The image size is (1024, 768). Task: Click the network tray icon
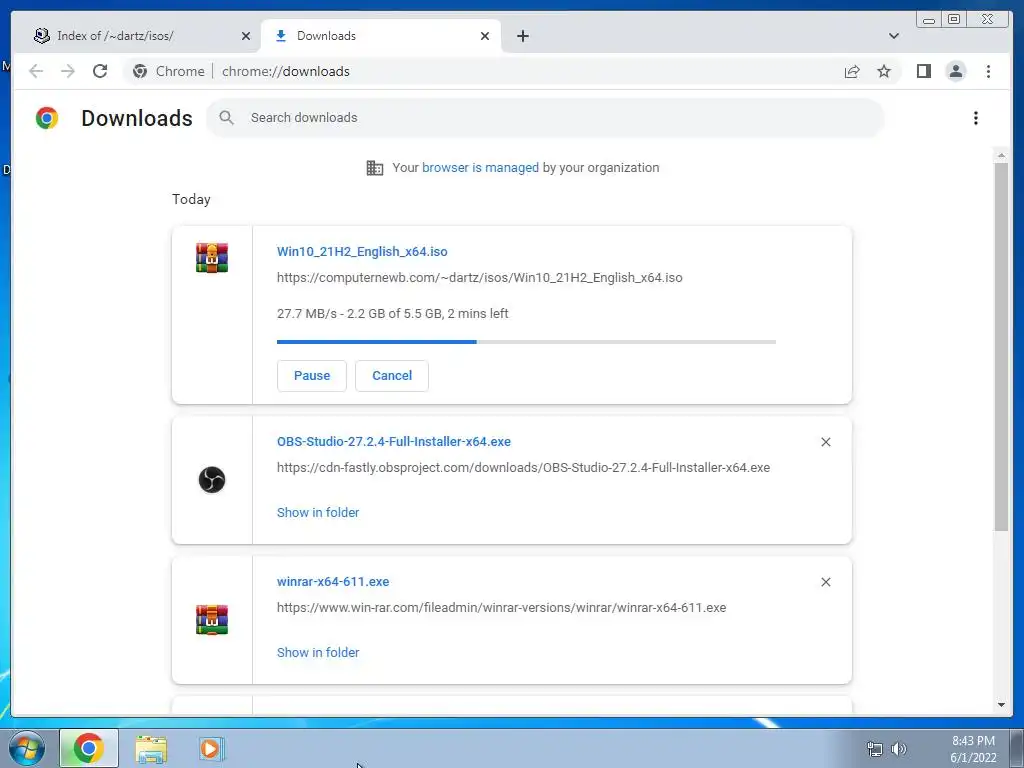874,749
